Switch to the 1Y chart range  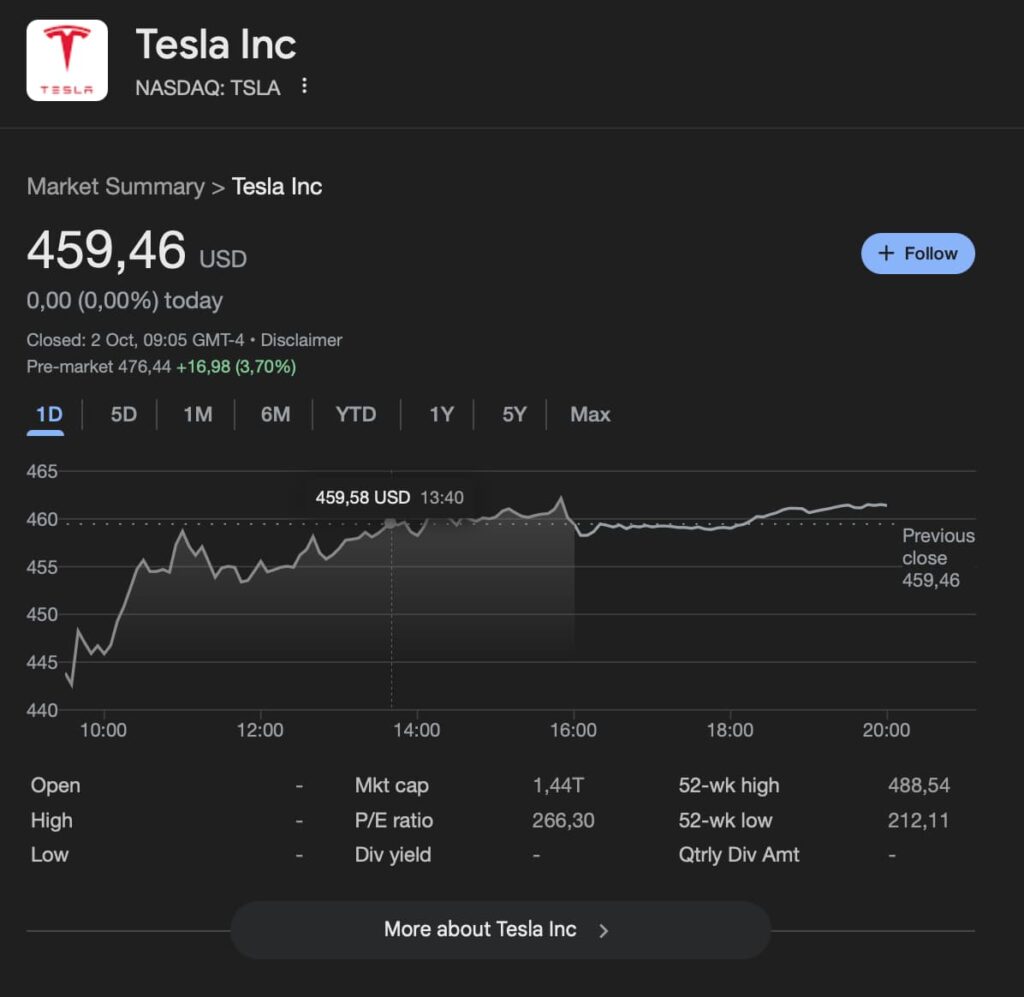(441, 415)
